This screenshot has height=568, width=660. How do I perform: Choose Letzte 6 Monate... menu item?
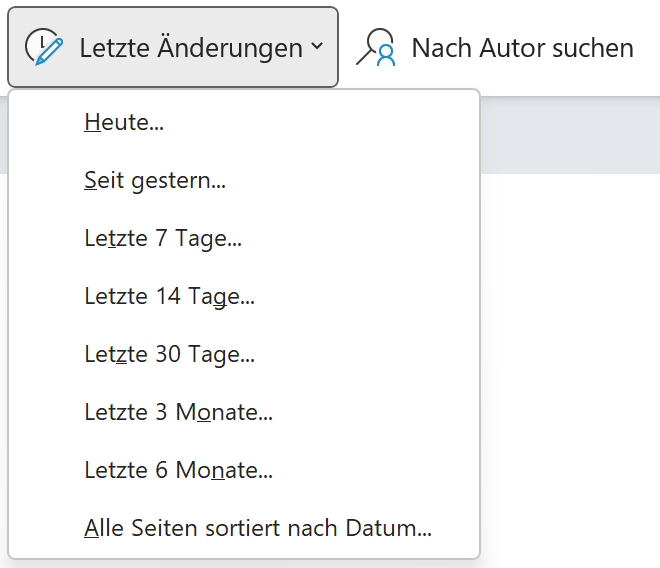[244, 470]
